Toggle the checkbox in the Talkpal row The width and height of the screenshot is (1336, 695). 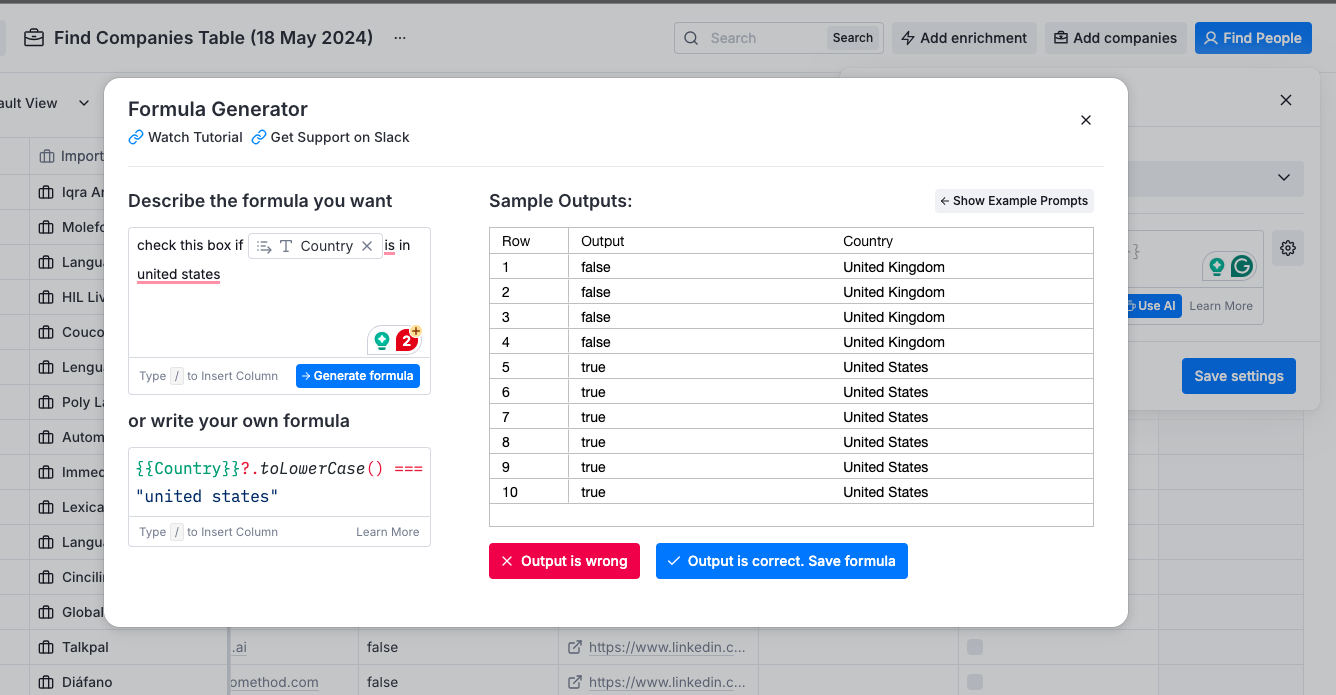tap(975, 647)
